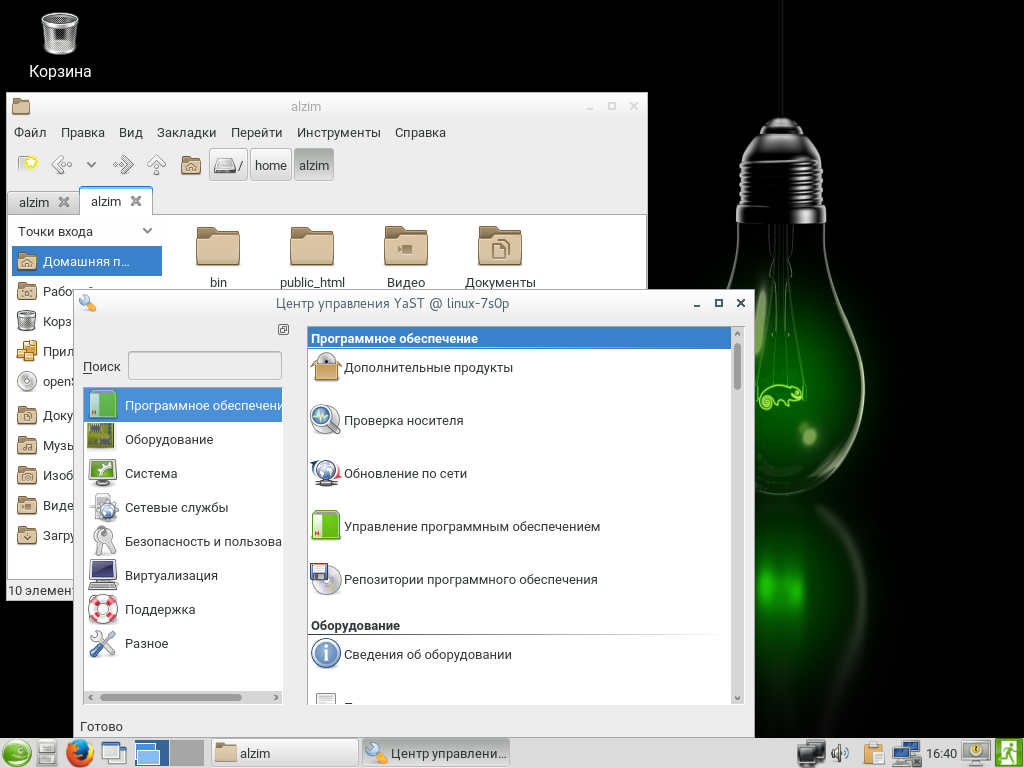1024x768 pixels.
Task: Click the volume icon in system tray
Action: (840, 753)
